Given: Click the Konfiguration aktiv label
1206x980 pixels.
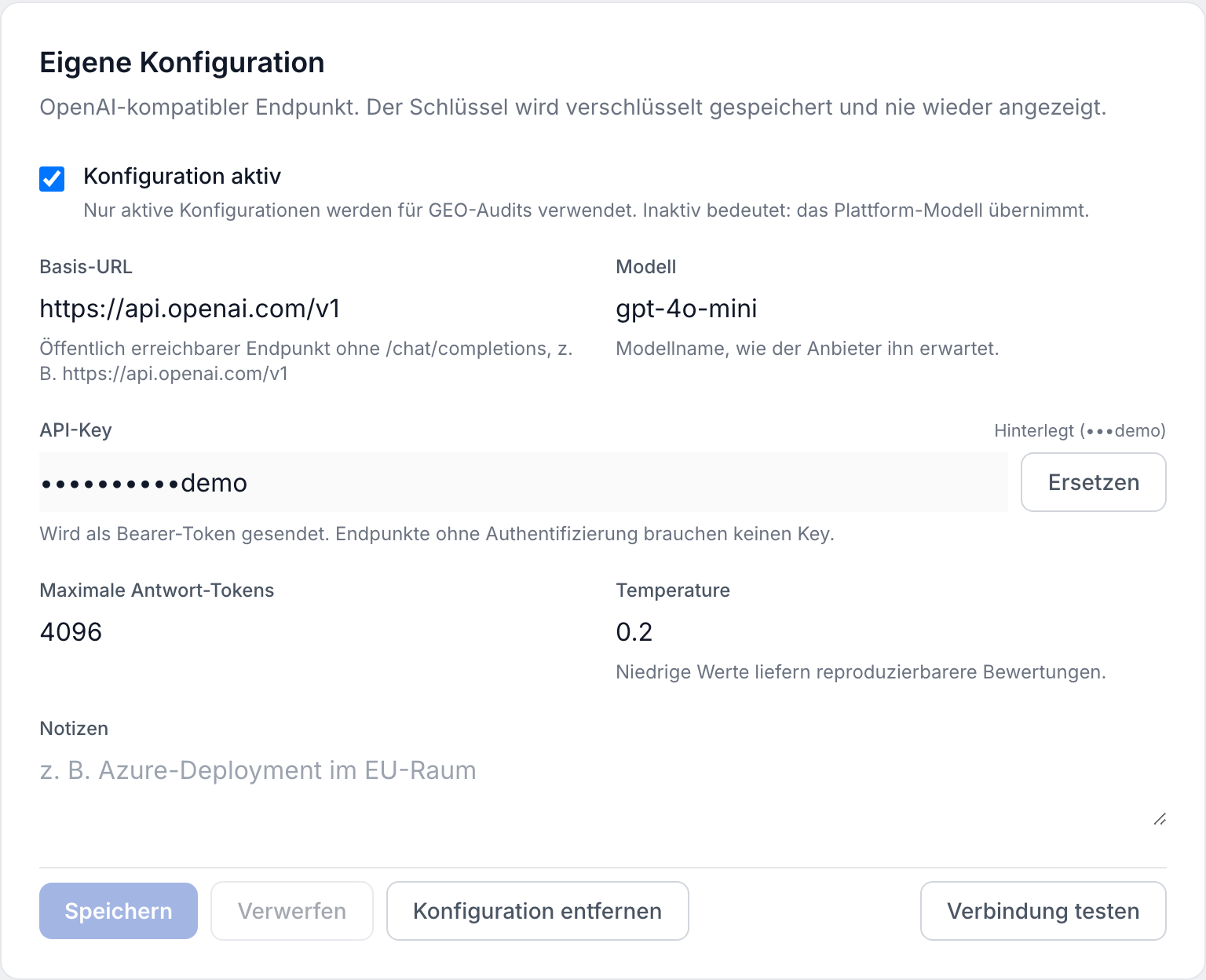Looking at the screenshot, I should pos(182,176).
